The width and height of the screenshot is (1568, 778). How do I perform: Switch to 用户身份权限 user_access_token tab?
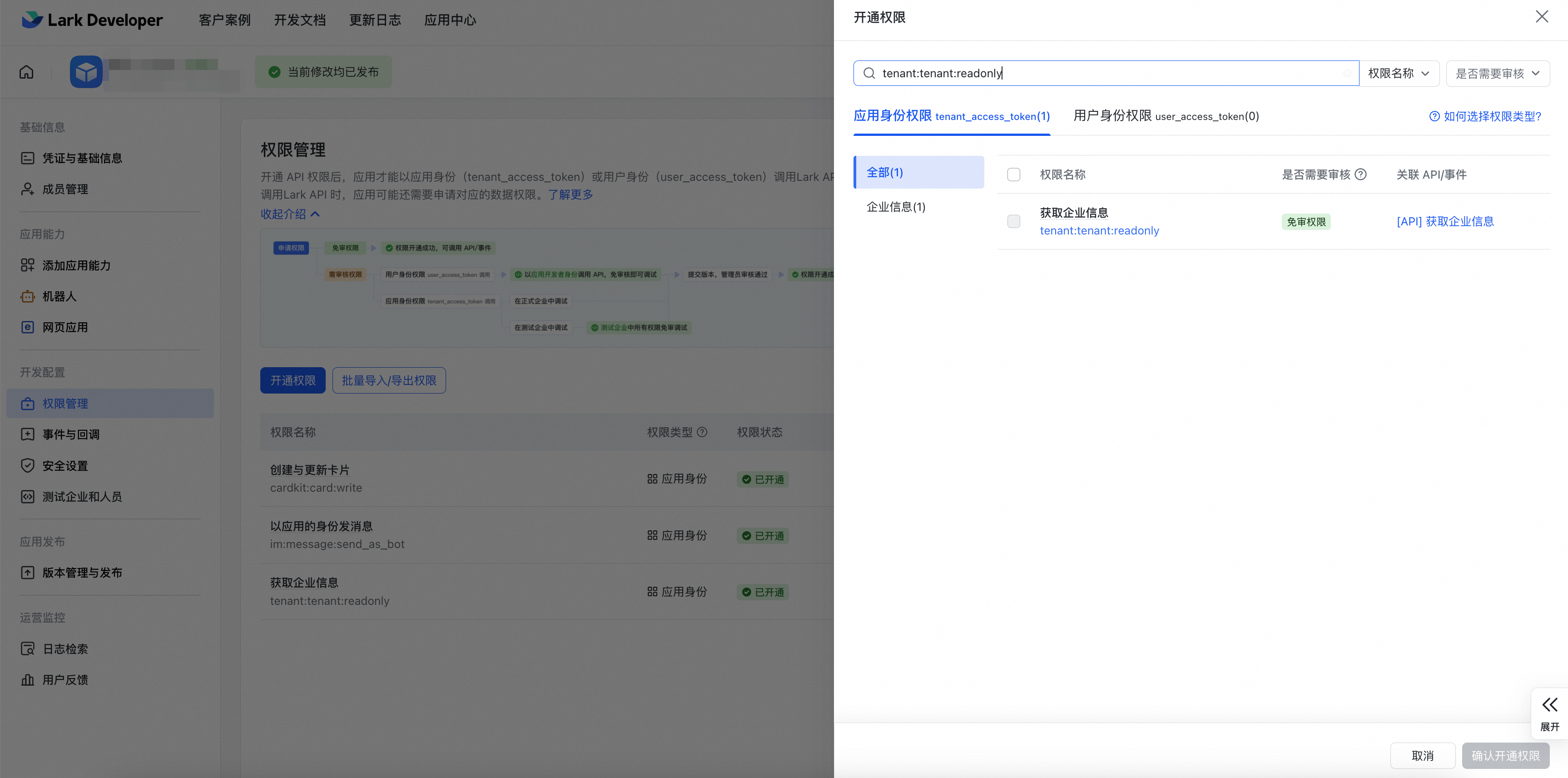point(1166,116)
